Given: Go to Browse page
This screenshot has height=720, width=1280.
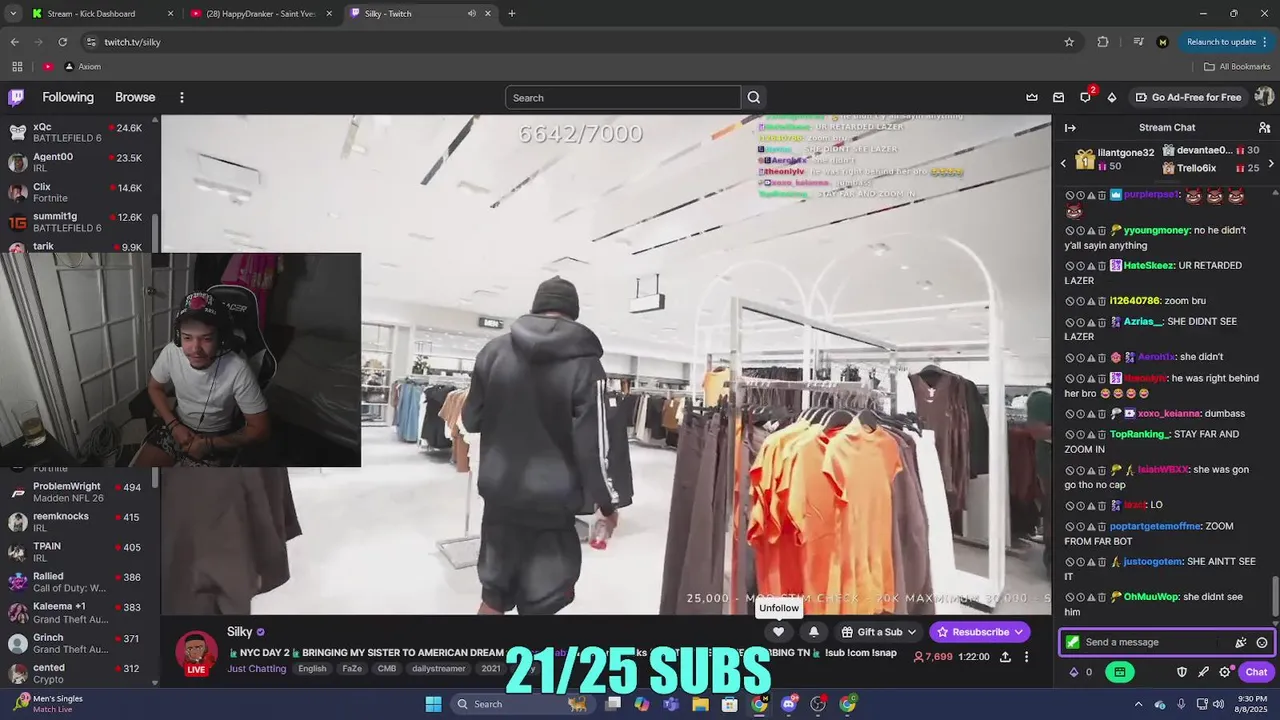Looking at the screenshot, I should coord(135,97).
